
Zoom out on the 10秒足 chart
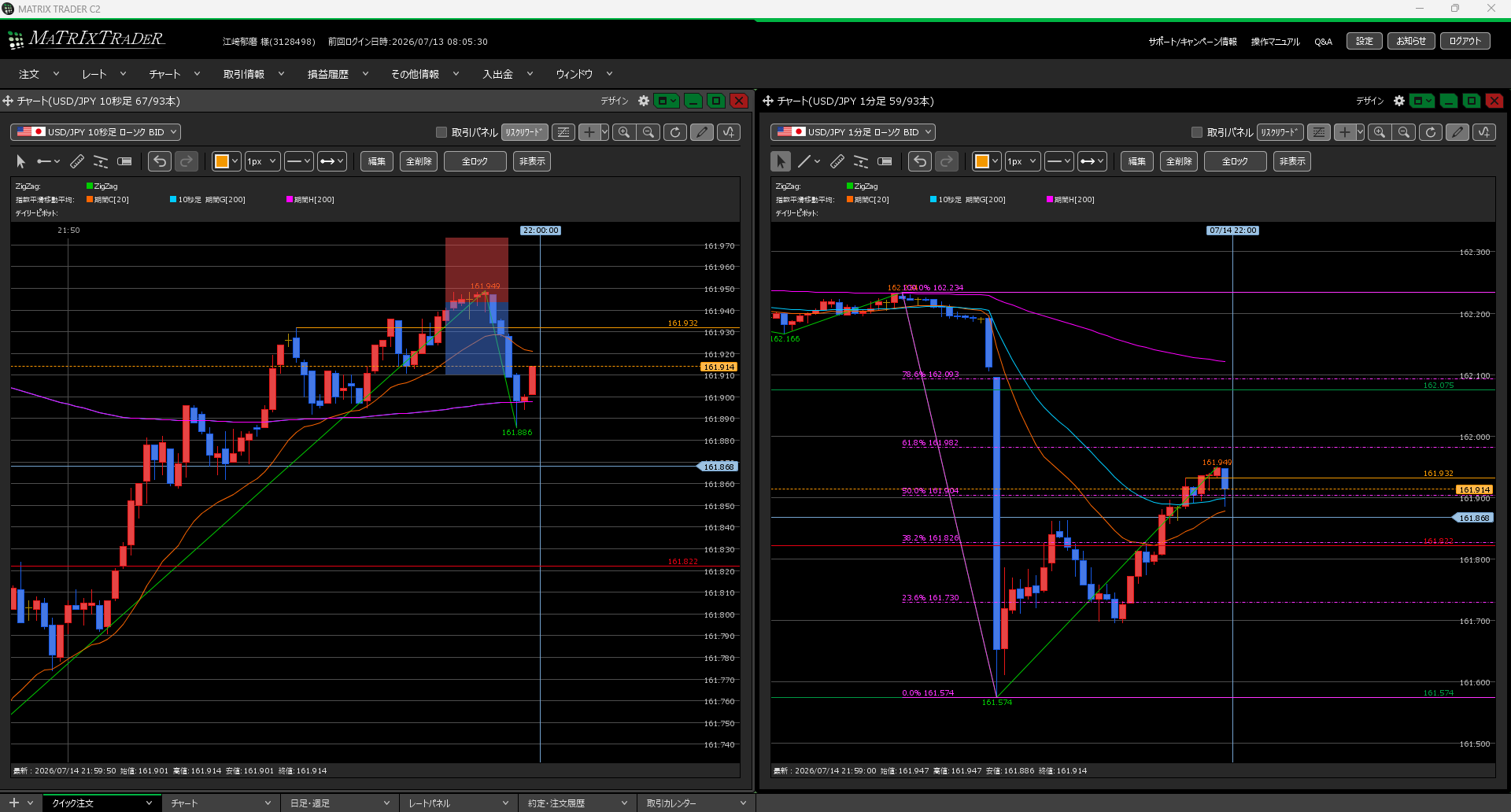point(648,132)
